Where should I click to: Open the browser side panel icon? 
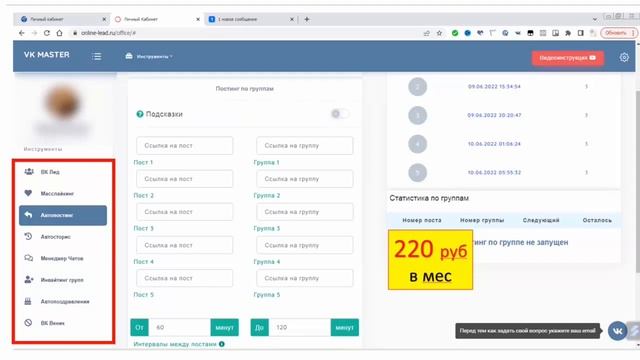click(580, 33)
